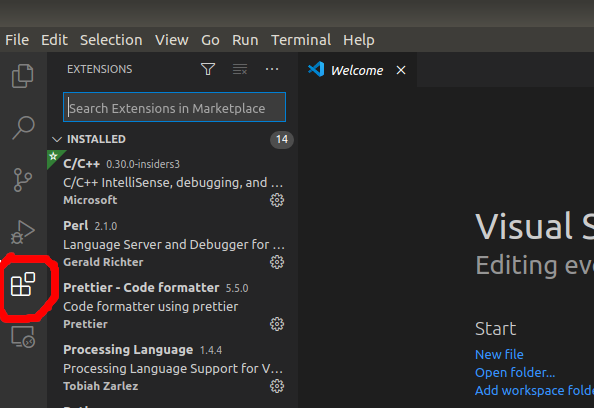Viewport: 594px width, 408px height.
Task: Open the Remote Explorer icon
Action: [23, 336]
